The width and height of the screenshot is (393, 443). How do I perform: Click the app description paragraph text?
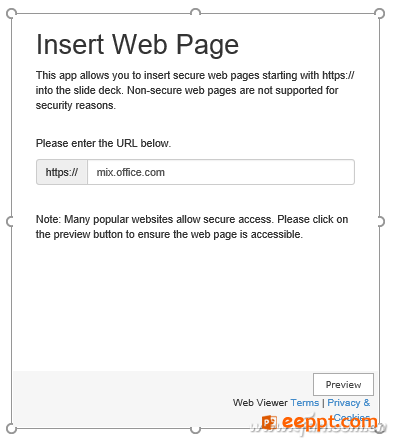[195, 90]
